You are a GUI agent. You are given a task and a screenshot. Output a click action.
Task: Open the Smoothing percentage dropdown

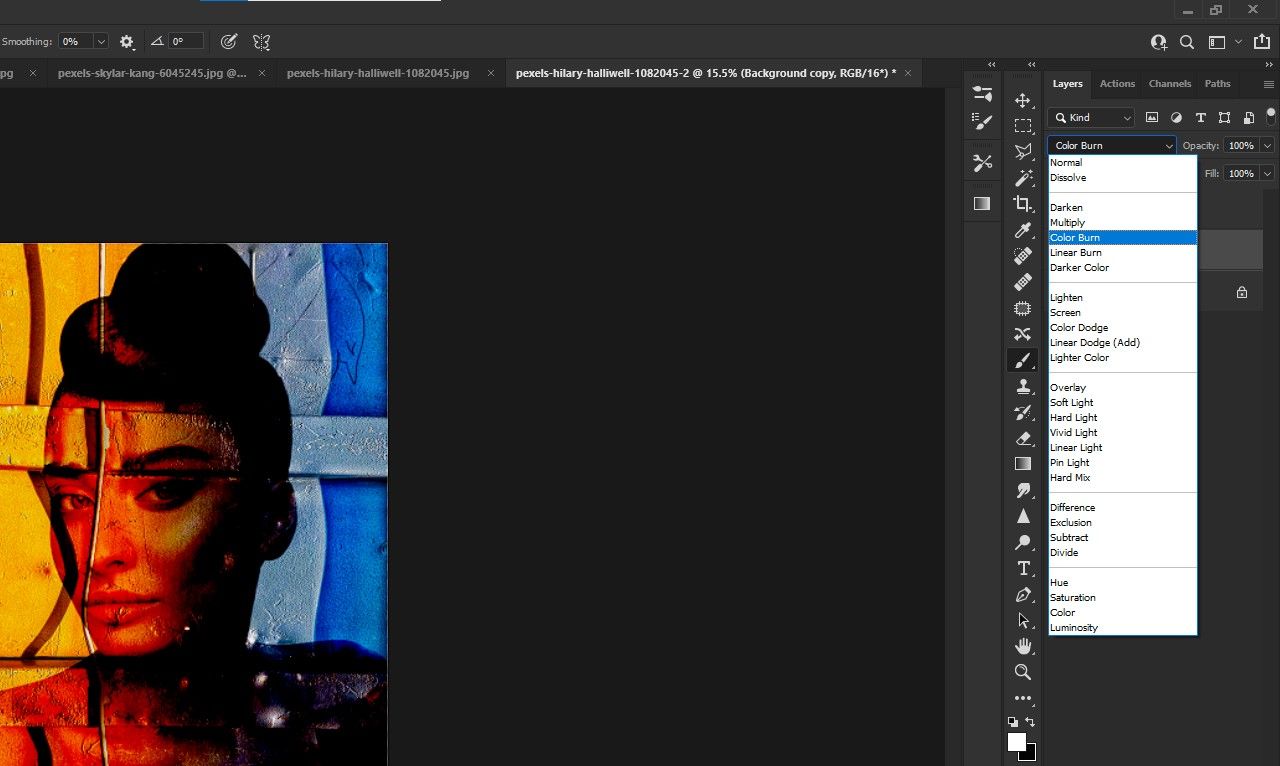click(x=101, y=42)
